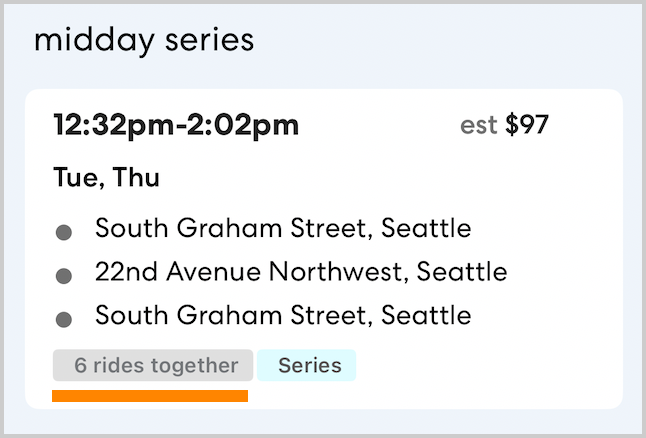
Task: Click the number 6 in rides badge
Action: point(80,366)
